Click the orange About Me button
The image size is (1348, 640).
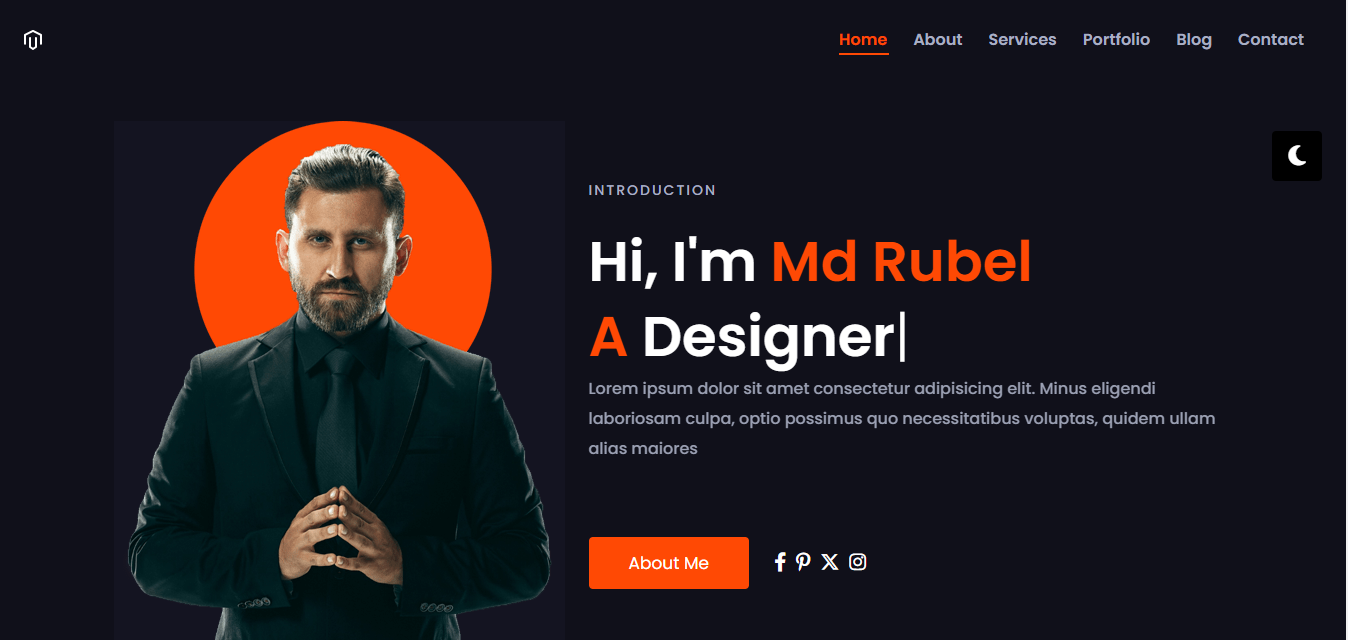click(668, 563)
